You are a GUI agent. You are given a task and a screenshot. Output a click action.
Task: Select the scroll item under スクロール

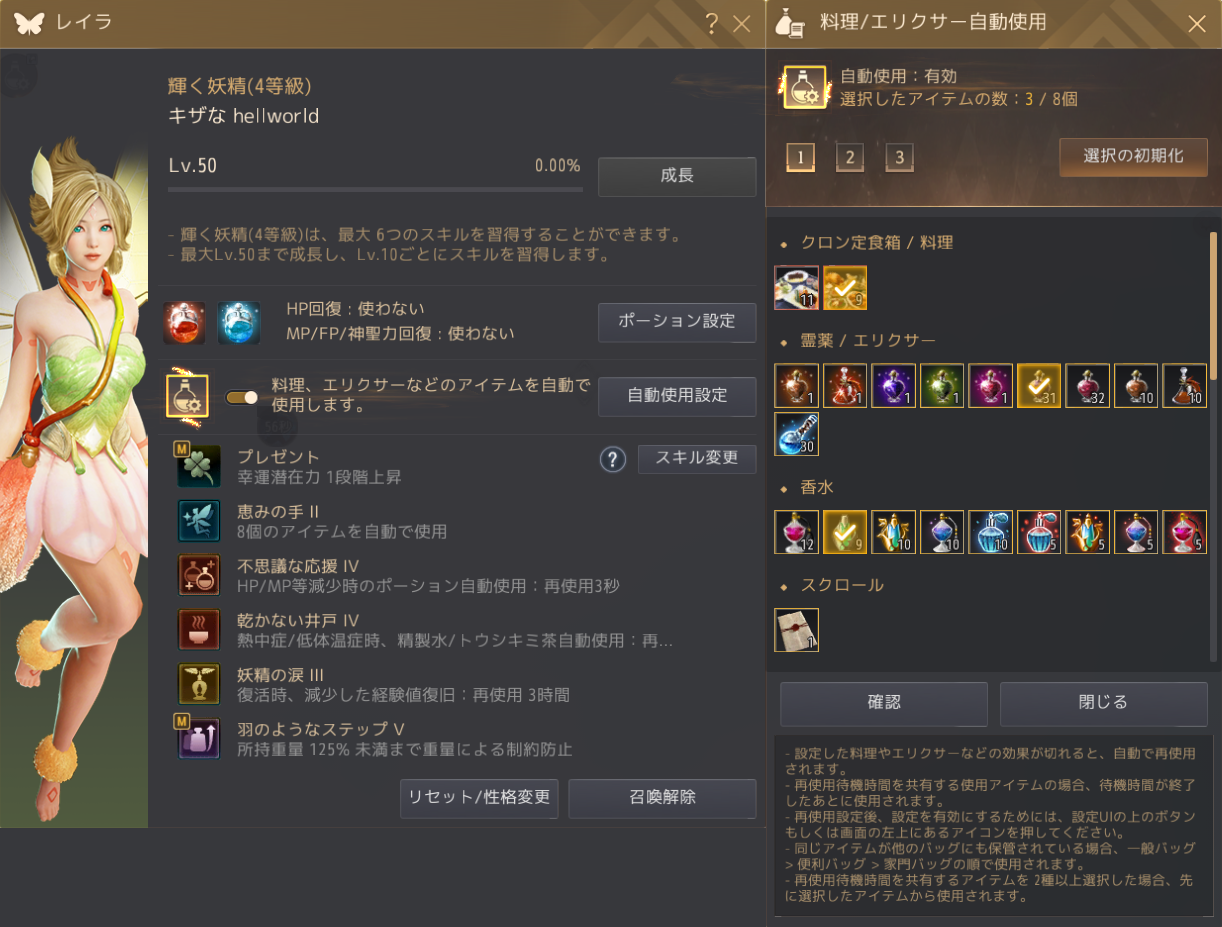pyautogui.click(x=796, y=630)
